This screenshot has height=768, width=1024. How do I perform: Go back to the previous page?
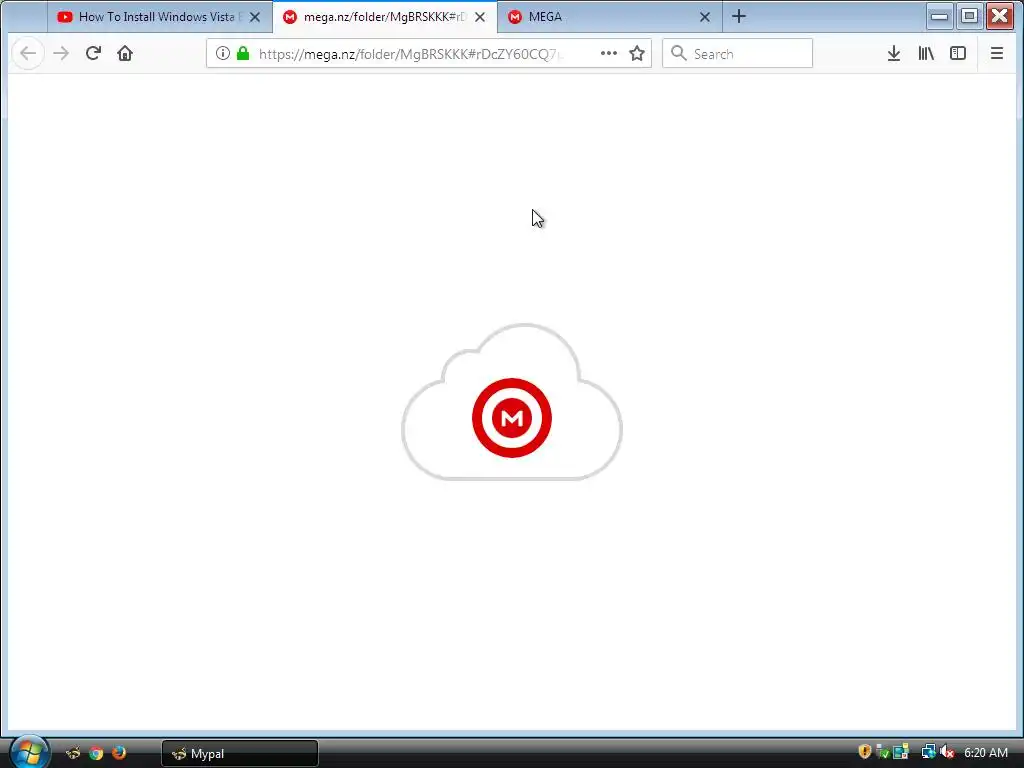tap(27, 54)
